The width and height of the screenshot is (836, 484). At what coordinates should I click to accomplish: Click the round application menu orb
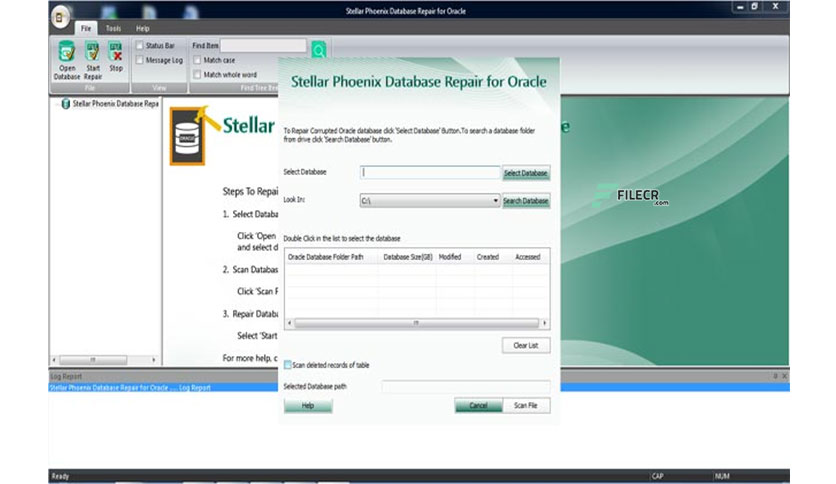(60, 17)
